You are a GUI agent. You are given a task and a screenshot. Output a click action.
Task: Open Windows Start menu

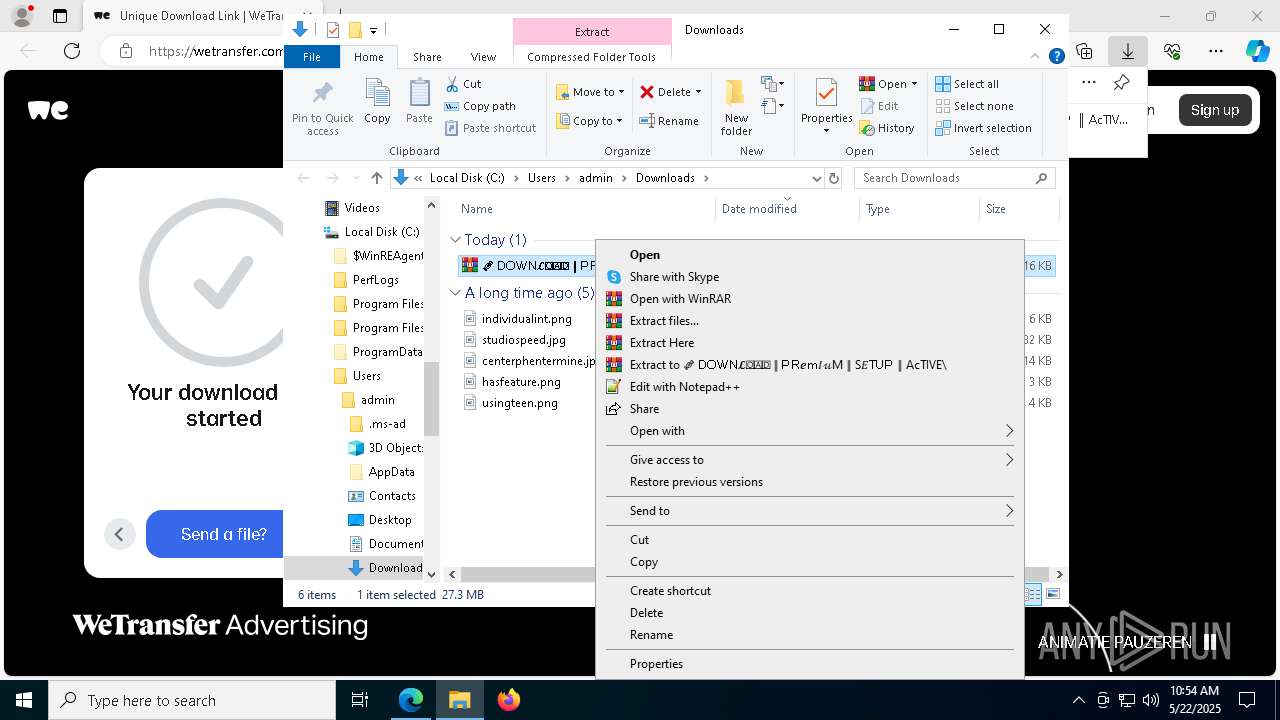click(x=23, y=700)
